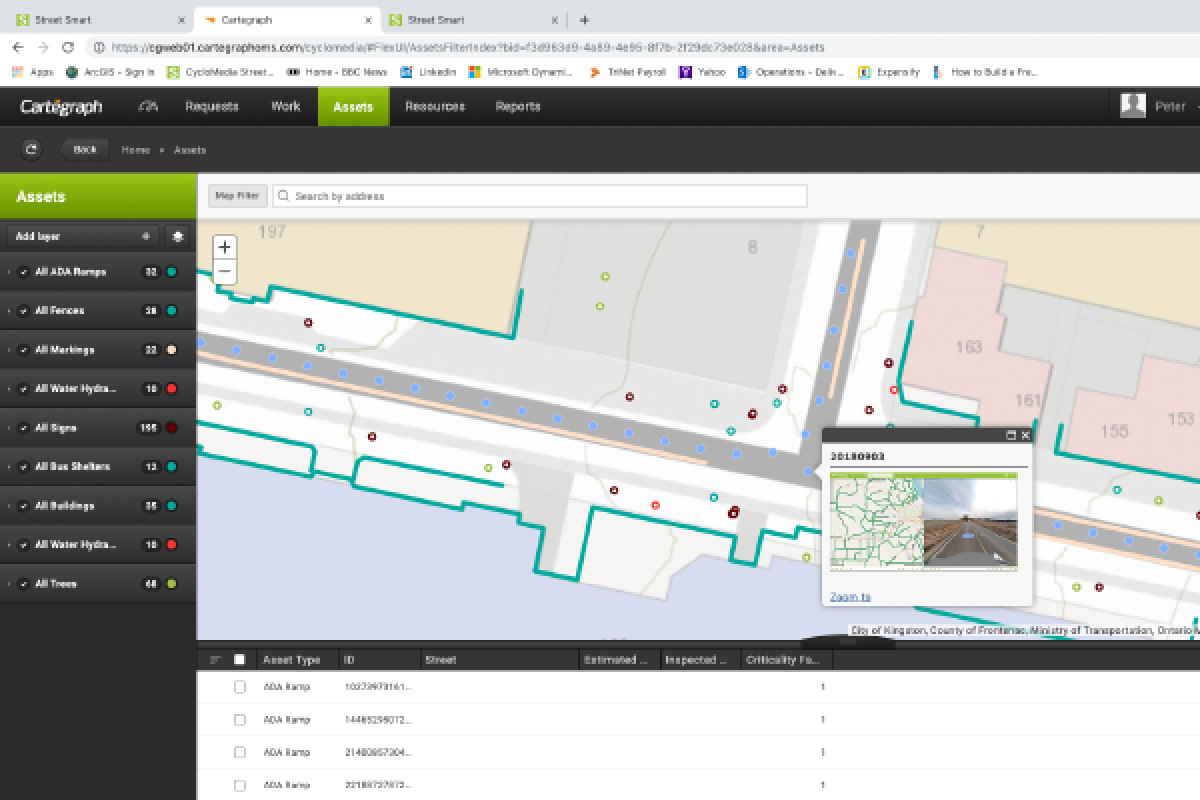This screenshot has height=800, width=1200.
Task: Uncheck the All Signs layer checkmark
Action: (x=23, y=428)
